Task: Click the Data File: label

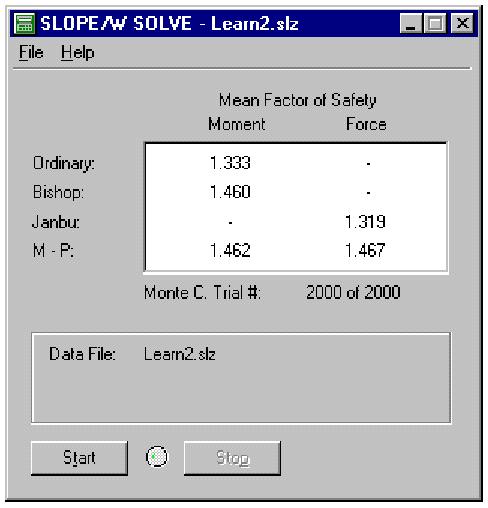Action: pos(82,354)
